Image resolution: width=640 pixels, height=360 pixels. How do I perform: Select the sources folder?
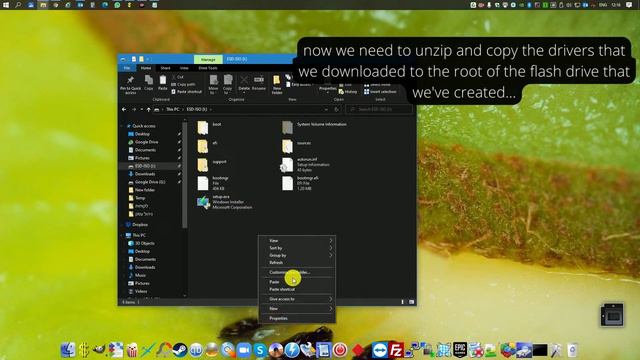coord(296,146)
